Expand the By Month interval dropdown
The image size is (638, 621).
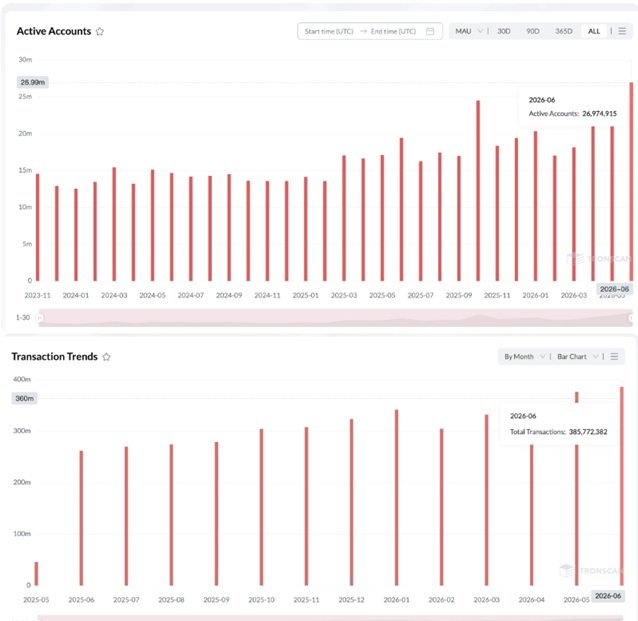pyautogui.click(x=524, y=356)
